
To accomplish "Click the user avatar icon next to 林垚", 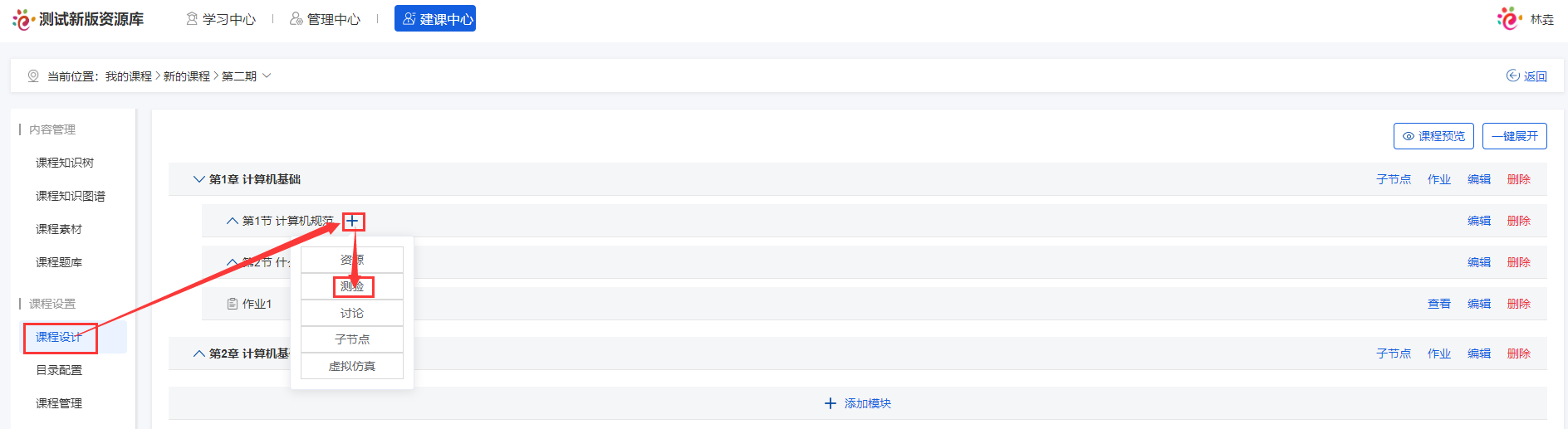I will click(1508, 18).
